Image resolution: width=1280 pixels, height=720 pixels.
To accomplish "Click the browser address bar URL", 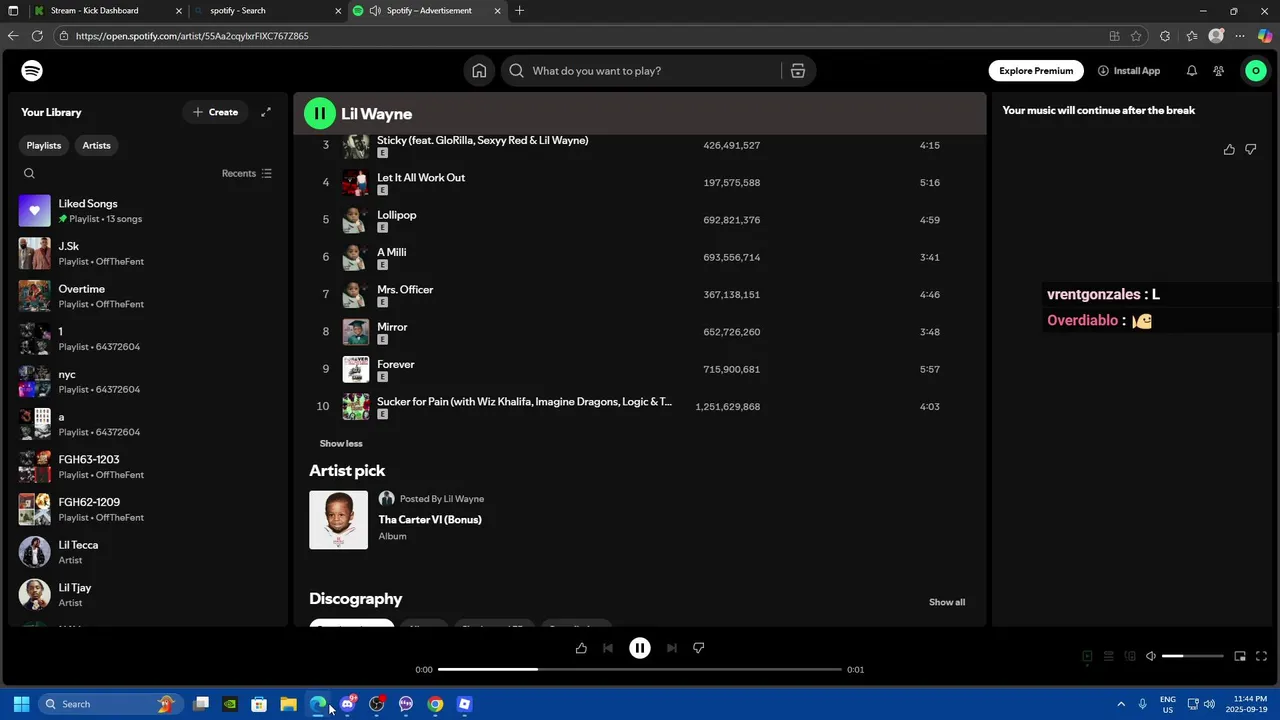I will pyautogui.click(x=192, y=36).
